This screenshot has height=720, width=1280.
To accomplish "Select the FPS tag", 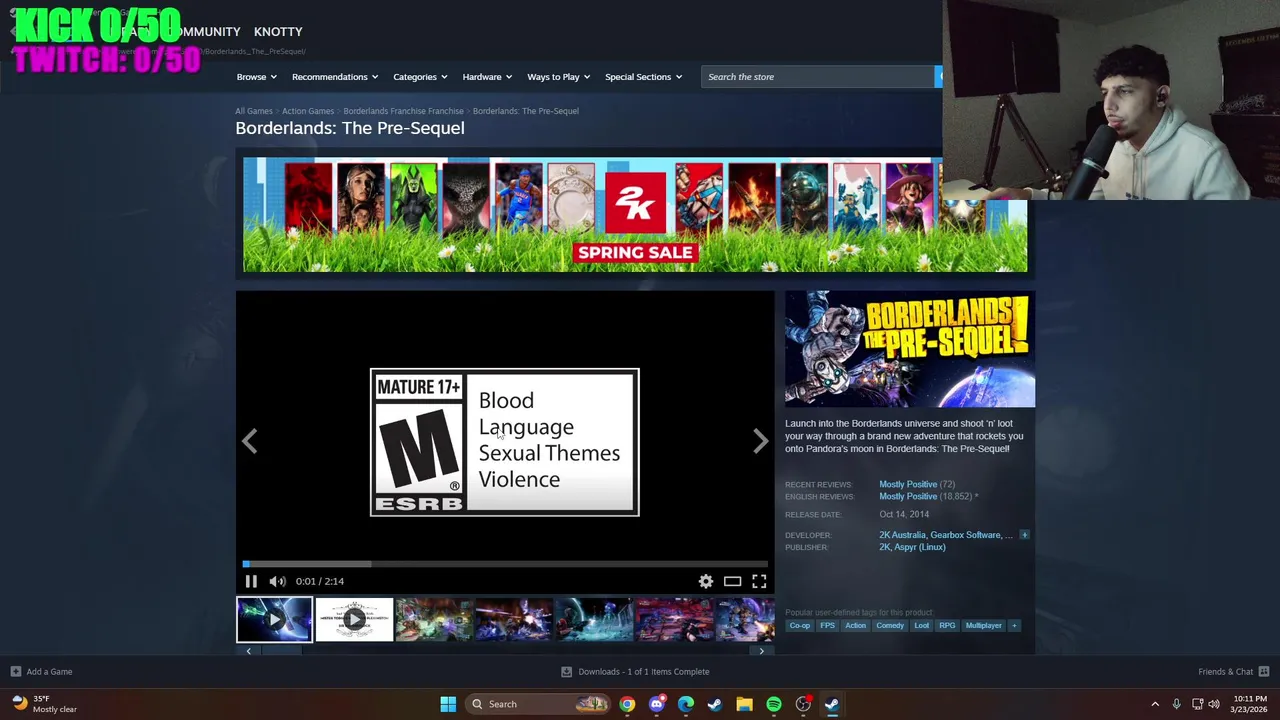I will tap(827, 626).
